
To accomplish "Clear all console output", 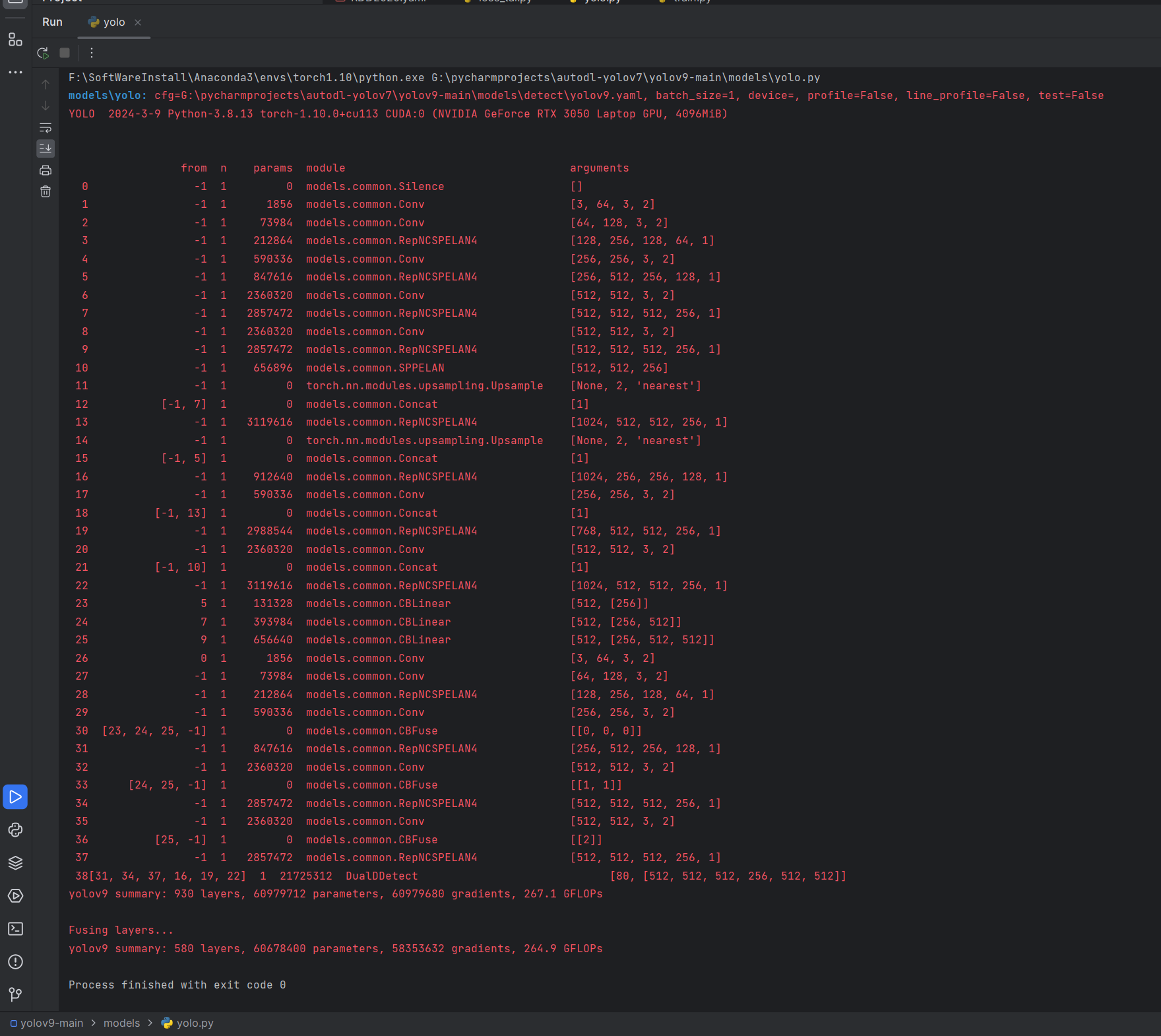I will coord(46,191).
